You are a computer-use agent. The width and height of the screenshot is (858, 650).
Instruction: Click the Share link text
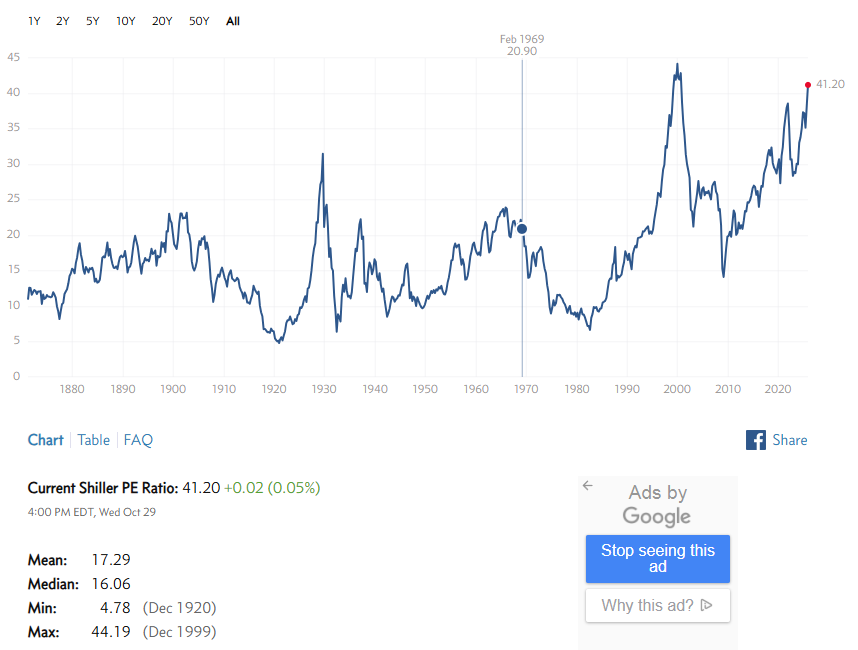point(790,440)
